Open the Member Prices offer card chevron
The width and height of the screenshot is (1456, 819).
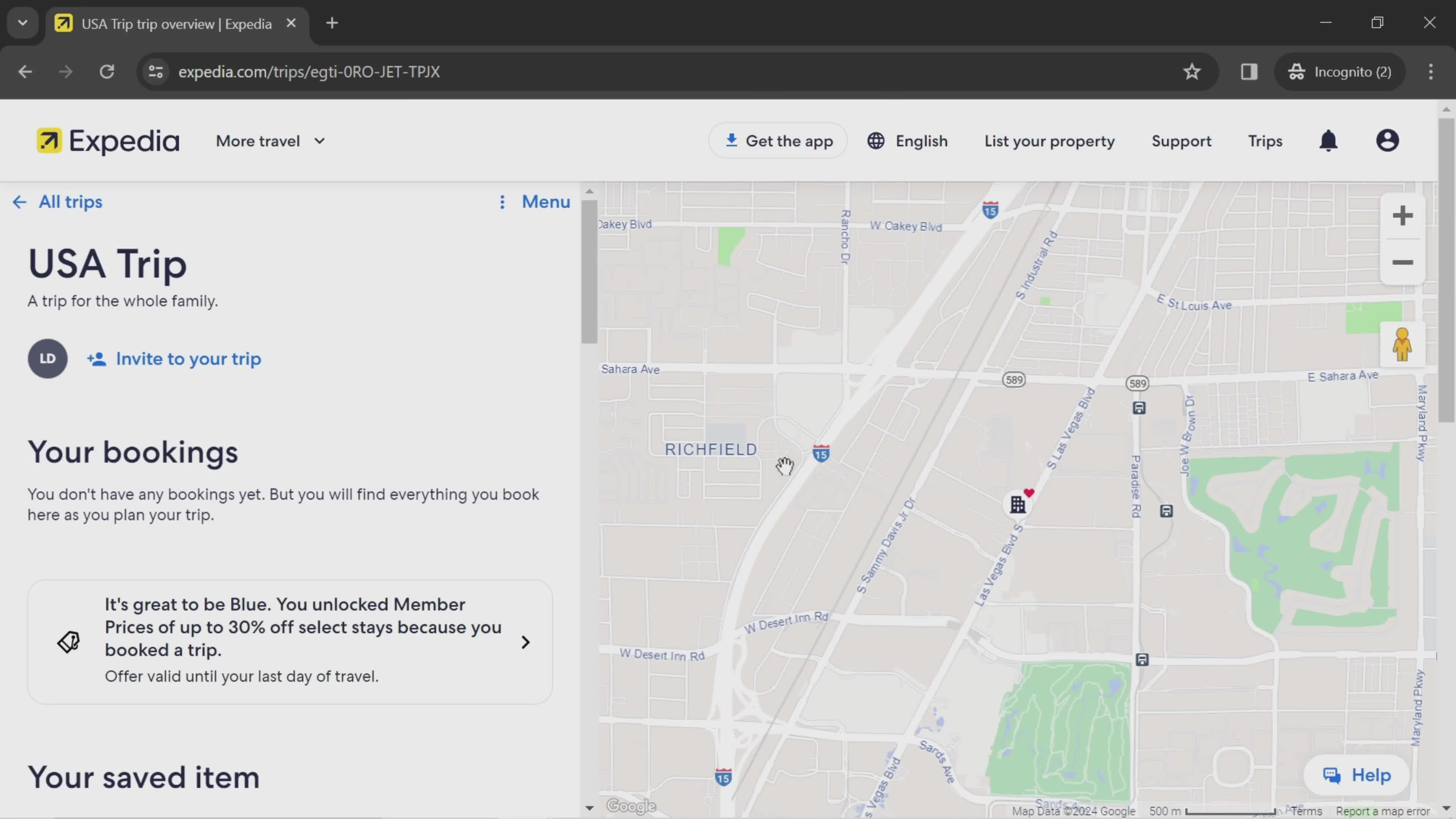coord(525,642)
